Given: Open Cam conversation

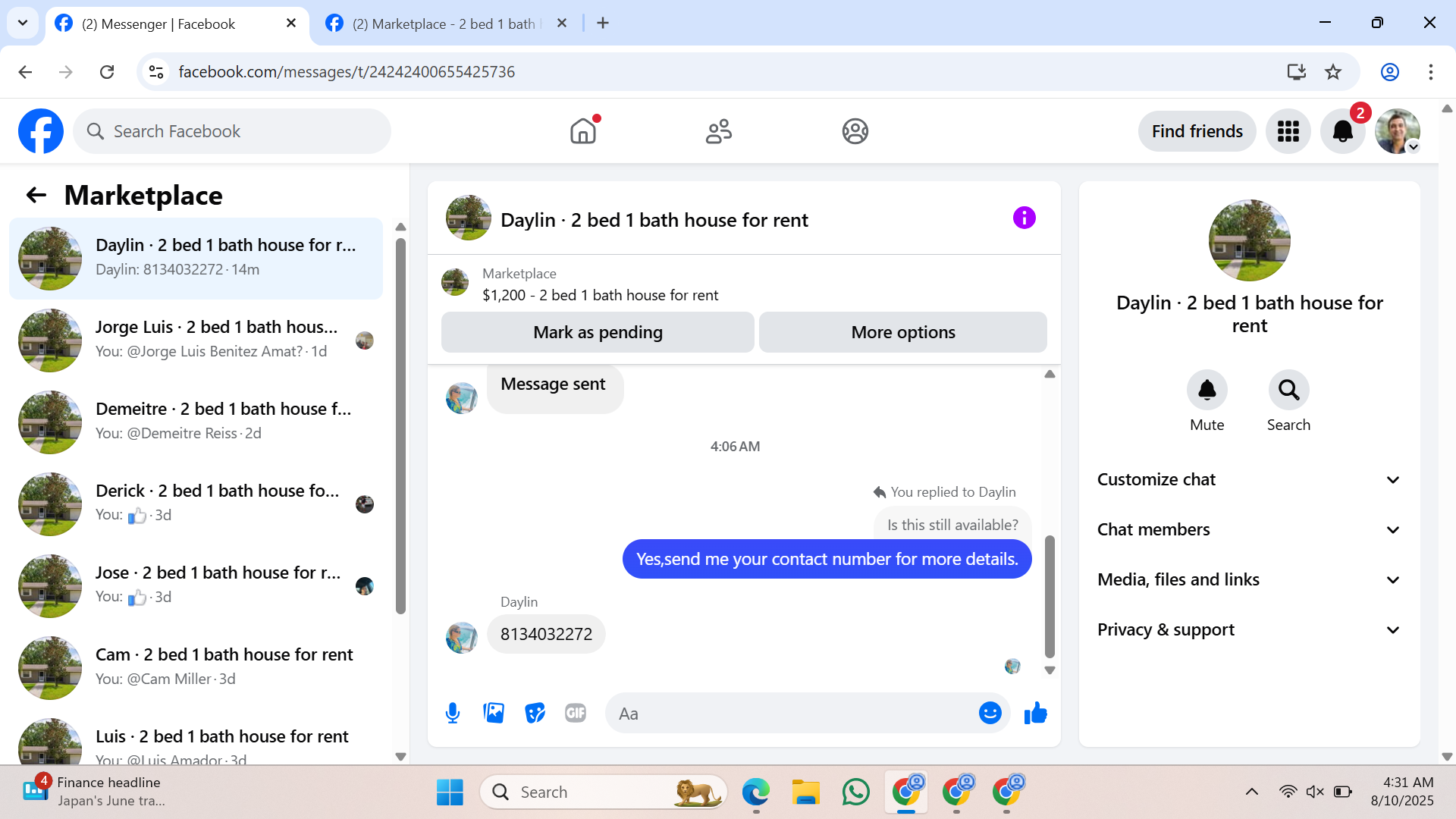Looking at the screenshot, I should pyautogui.click(x=196, y=667).
